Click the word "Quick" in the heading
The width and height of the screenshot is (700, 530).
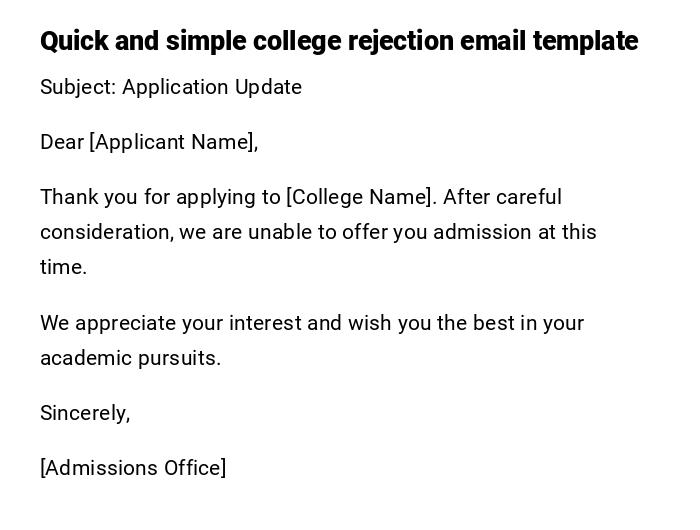(x=74, y=41)
